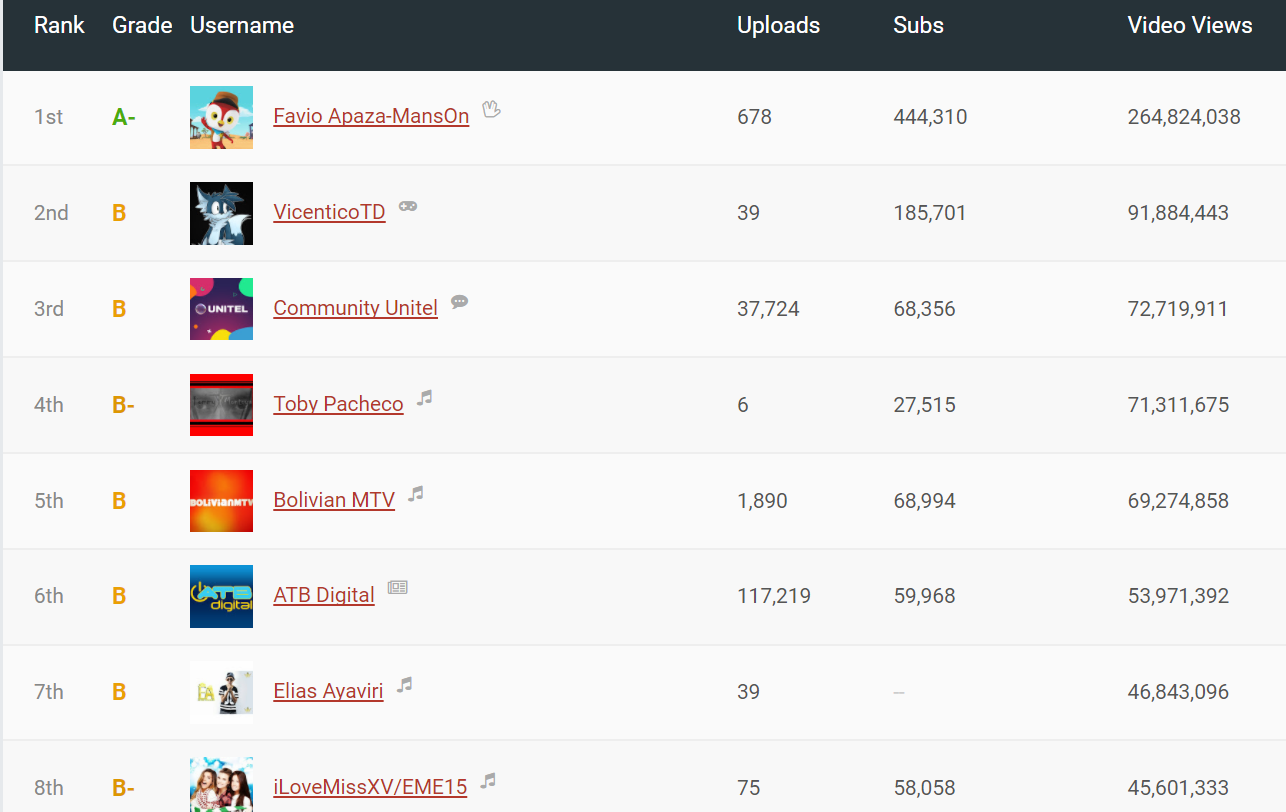Click the speech bubble icon beside Community Unitel
The height and width of the screenshot is (812, 1286).
tap(459, 301)
